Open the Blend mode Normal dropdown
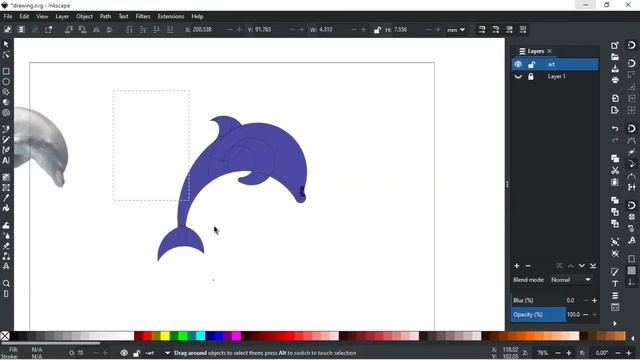The width and height of the screenshot is (640, 360). tap(571, 280)
